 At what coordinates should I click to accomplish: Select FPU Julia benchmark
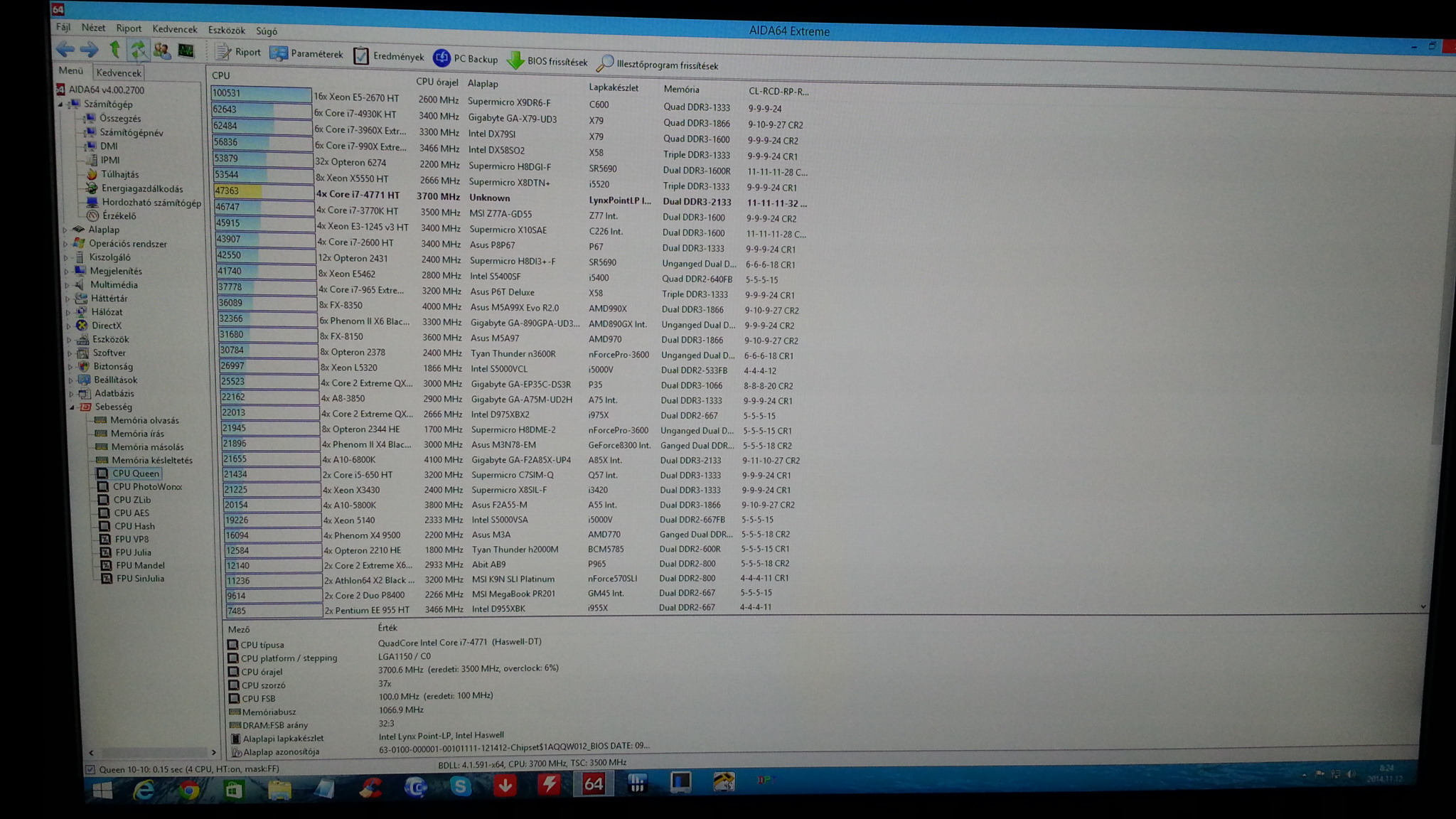(x=133, y=552)
